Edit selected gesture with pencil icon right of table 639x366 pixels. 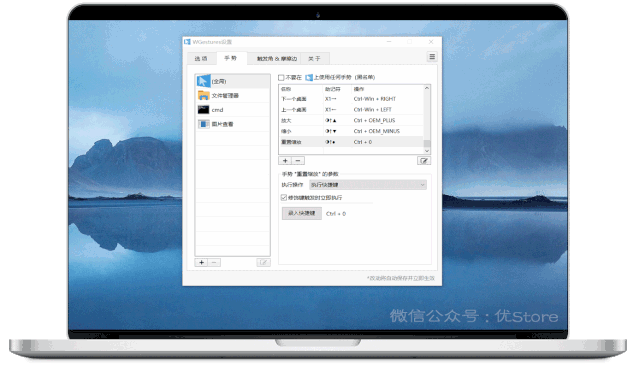(x=424, y=161)
